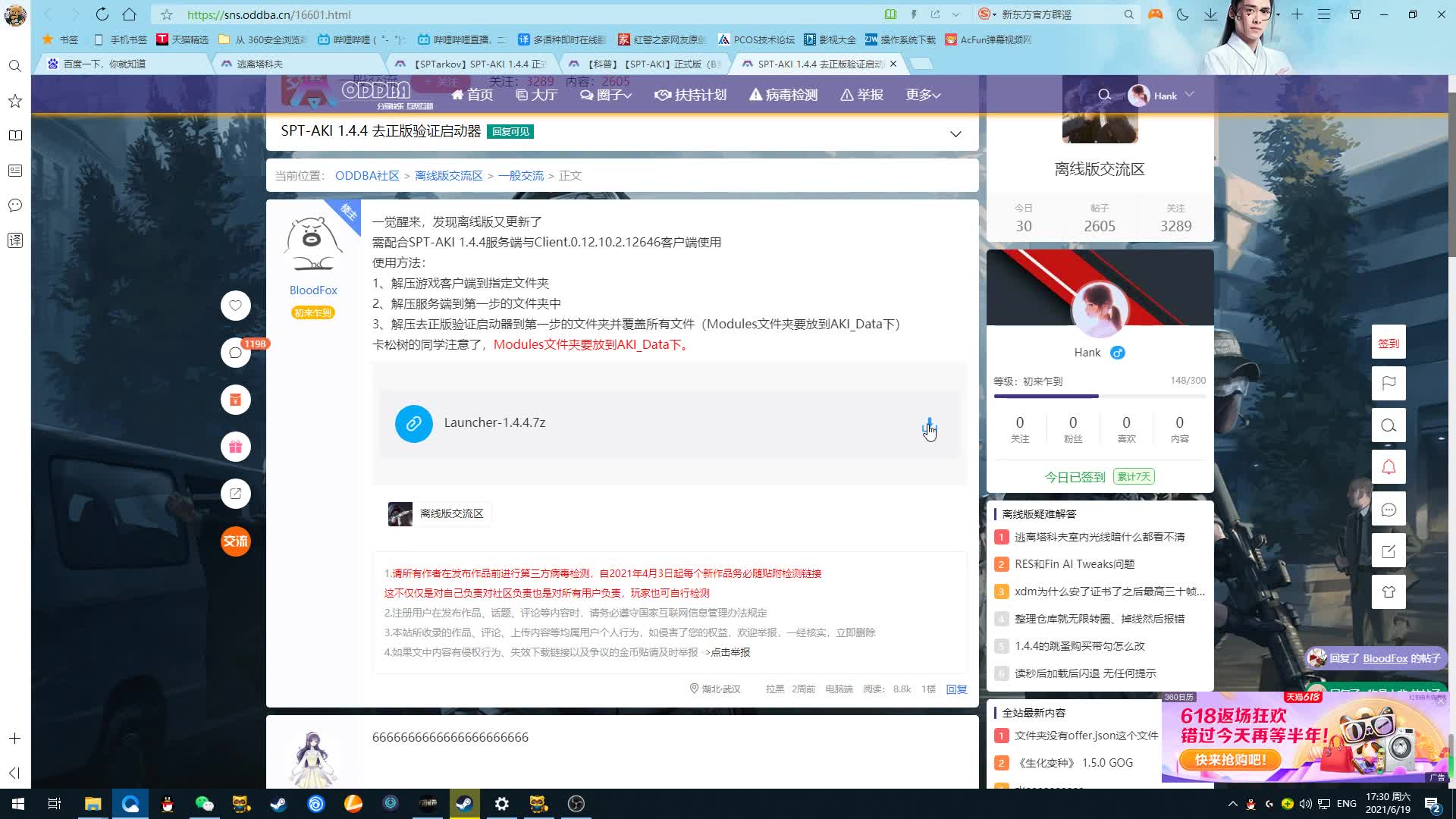Viewport: 1456px width, 819px height.
Task: Open comments bubble showing 1198
Action: pos(235,353)
